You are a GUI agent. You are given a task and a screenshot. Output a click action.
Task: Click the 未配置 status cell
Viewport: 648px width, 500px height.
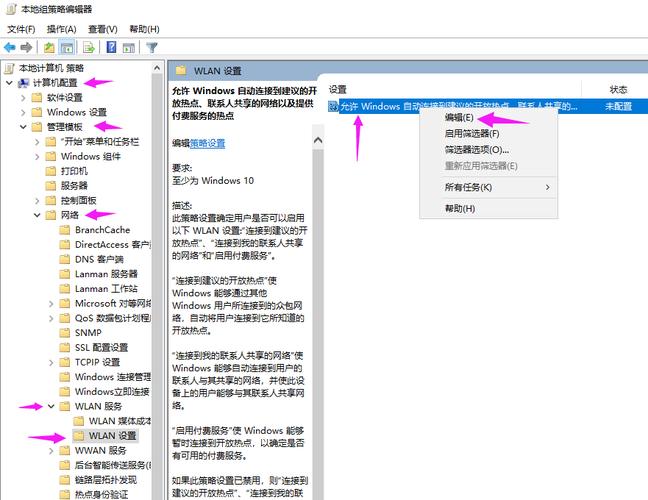(618, 106)
